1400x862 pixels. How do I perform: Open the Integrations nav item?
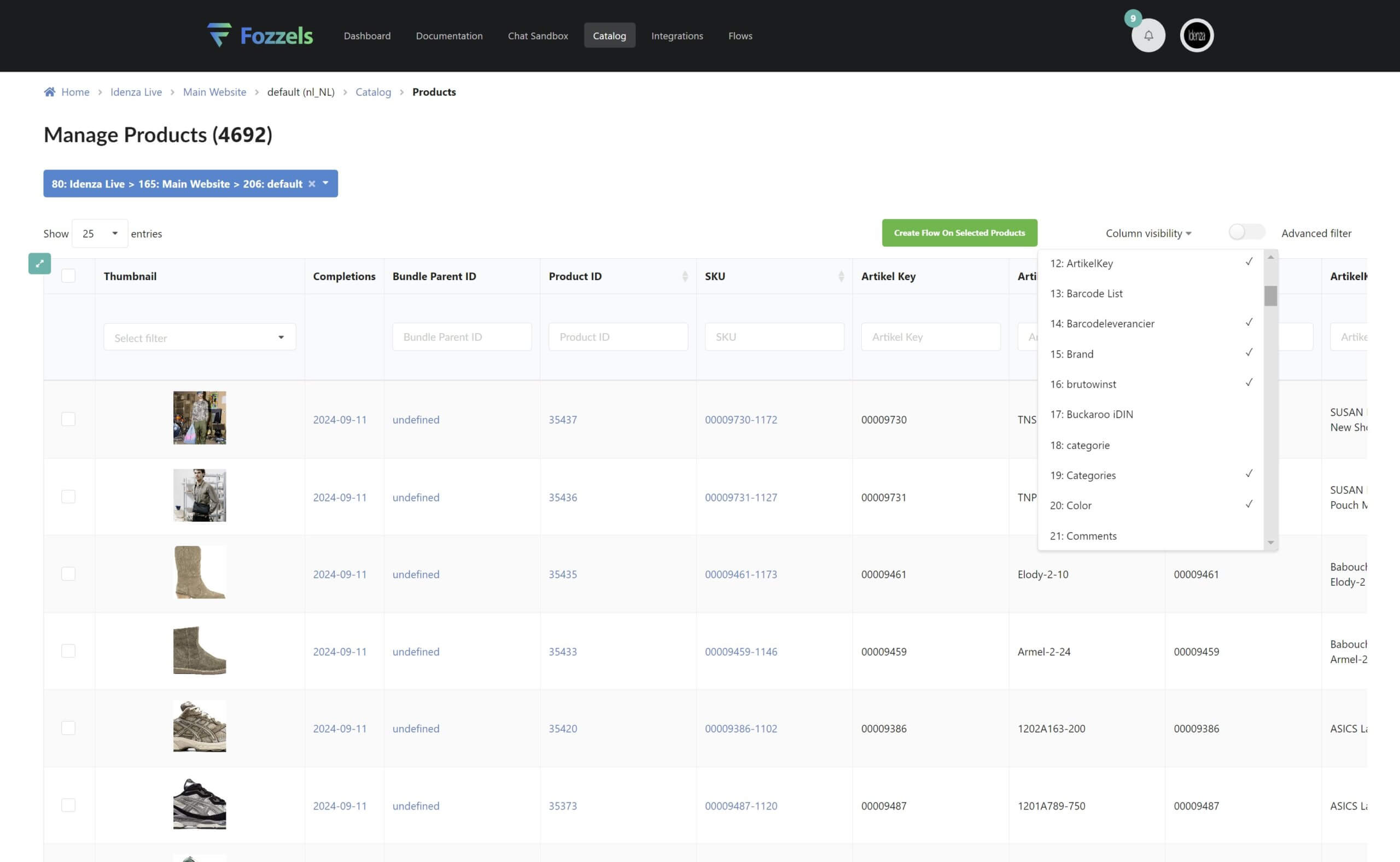pos(676,36)
